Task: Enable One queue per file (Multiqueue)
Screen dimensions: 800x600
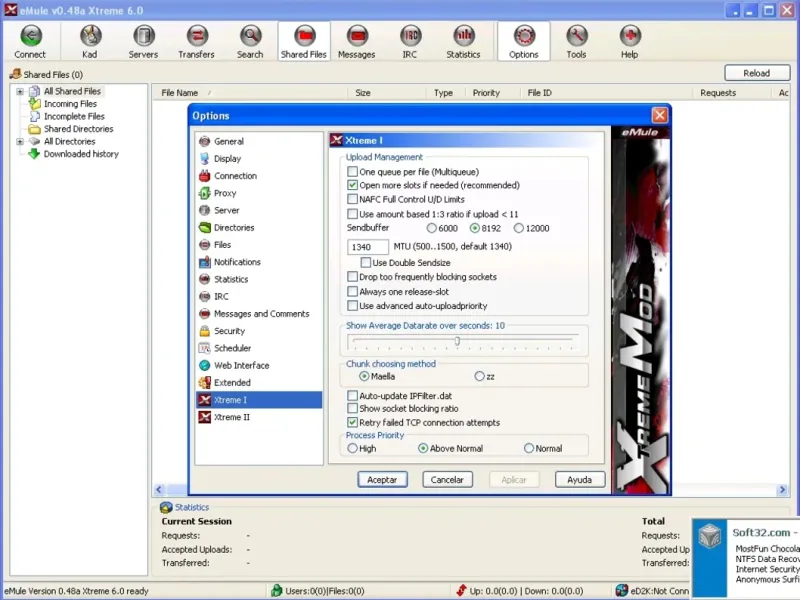Action: click(352, 171)
